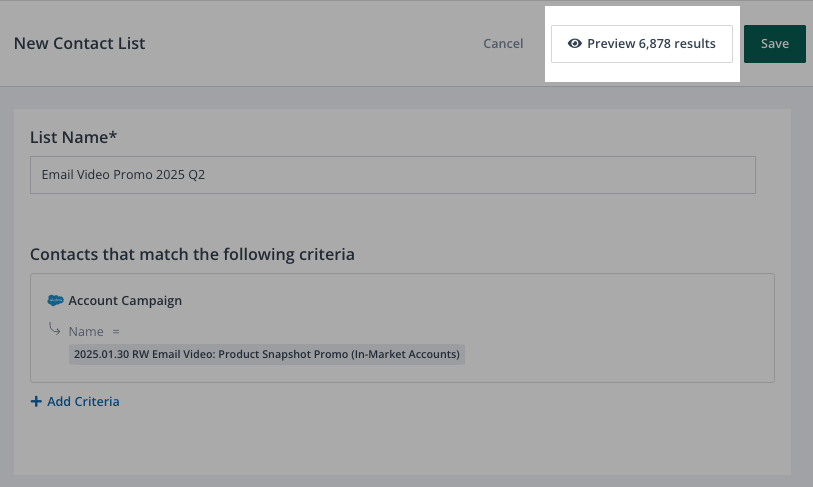
Task: Save the new contact list
Action: coord(775,44)
